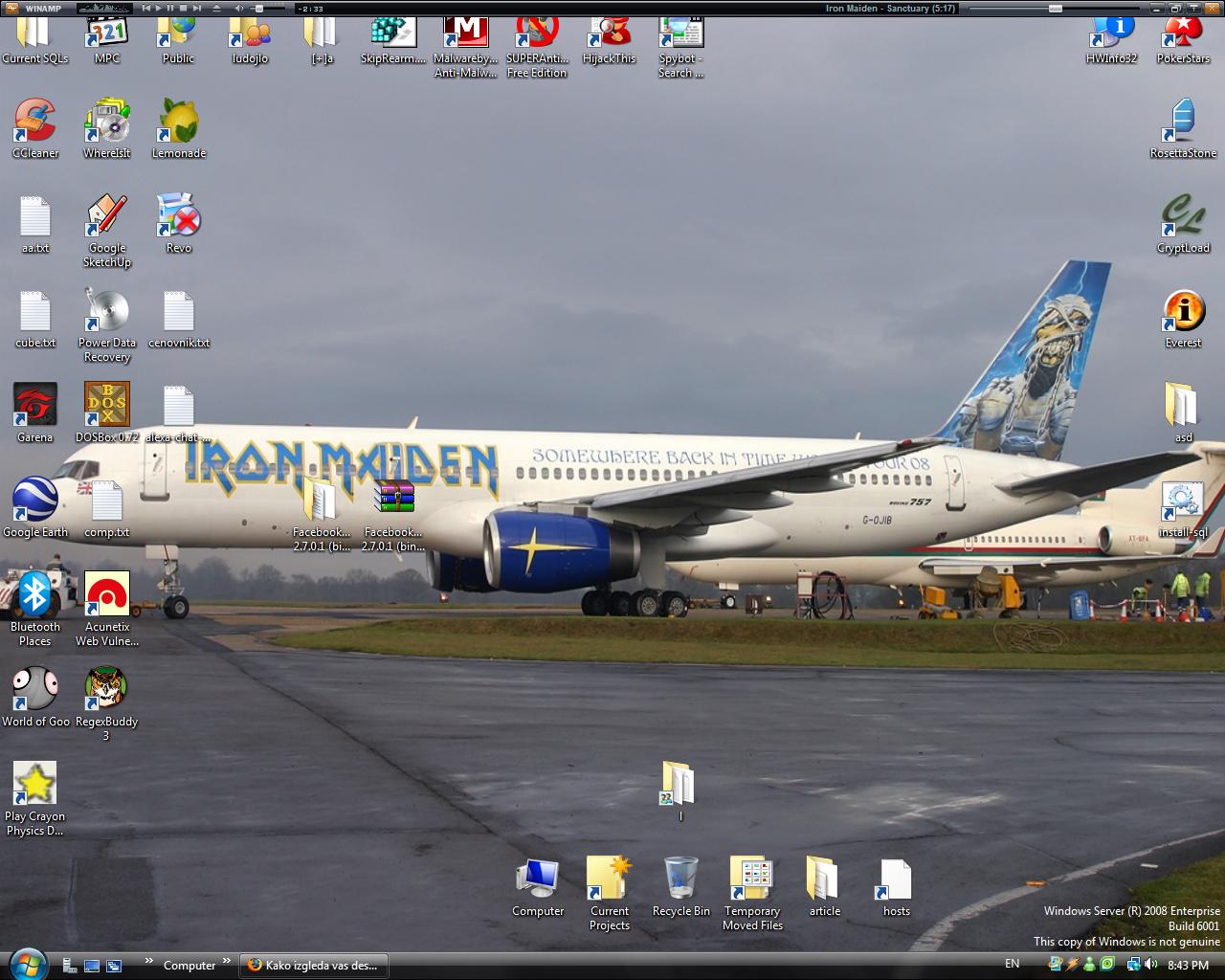Pause the Winamp playback

pos(170,8)
